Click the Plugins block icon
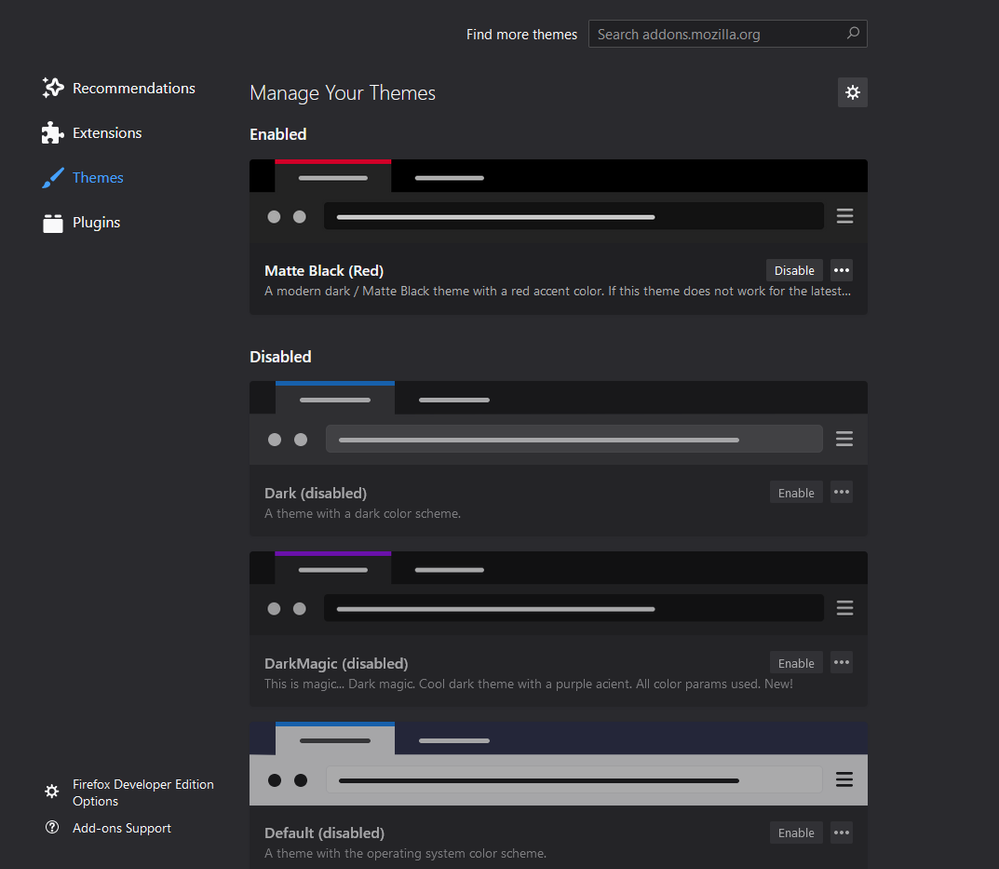This screenshot has height=869, width=999. [x=53, y=223]
